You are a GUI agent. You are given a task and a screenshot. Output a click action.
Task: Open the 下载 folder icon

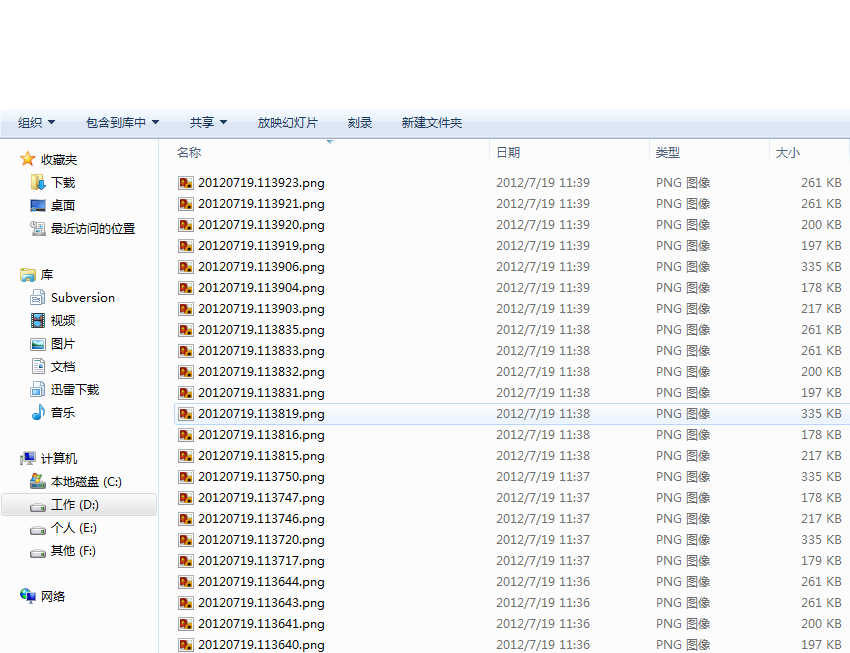(x=38, y=183)
